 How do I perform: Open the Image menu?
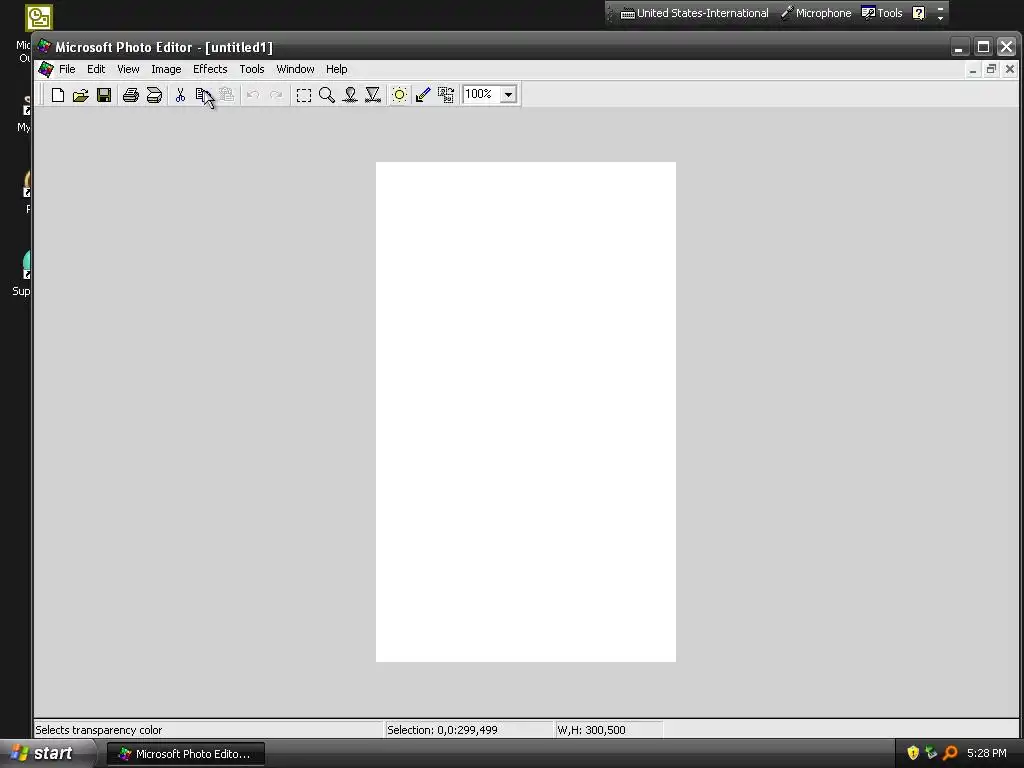(166, 69)
